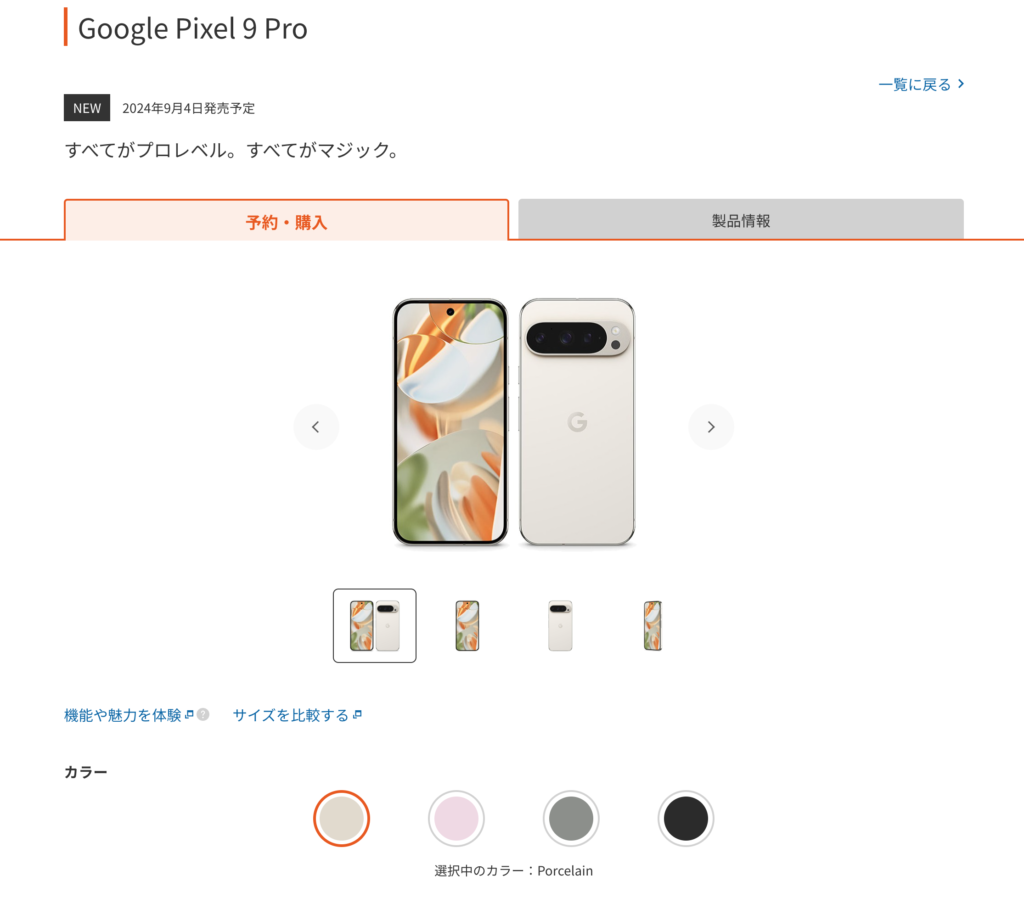Click external-link icon after サイズを比較する
Image resolution: width=1024 pixels, height=898 pixels.
click(358, 715)
